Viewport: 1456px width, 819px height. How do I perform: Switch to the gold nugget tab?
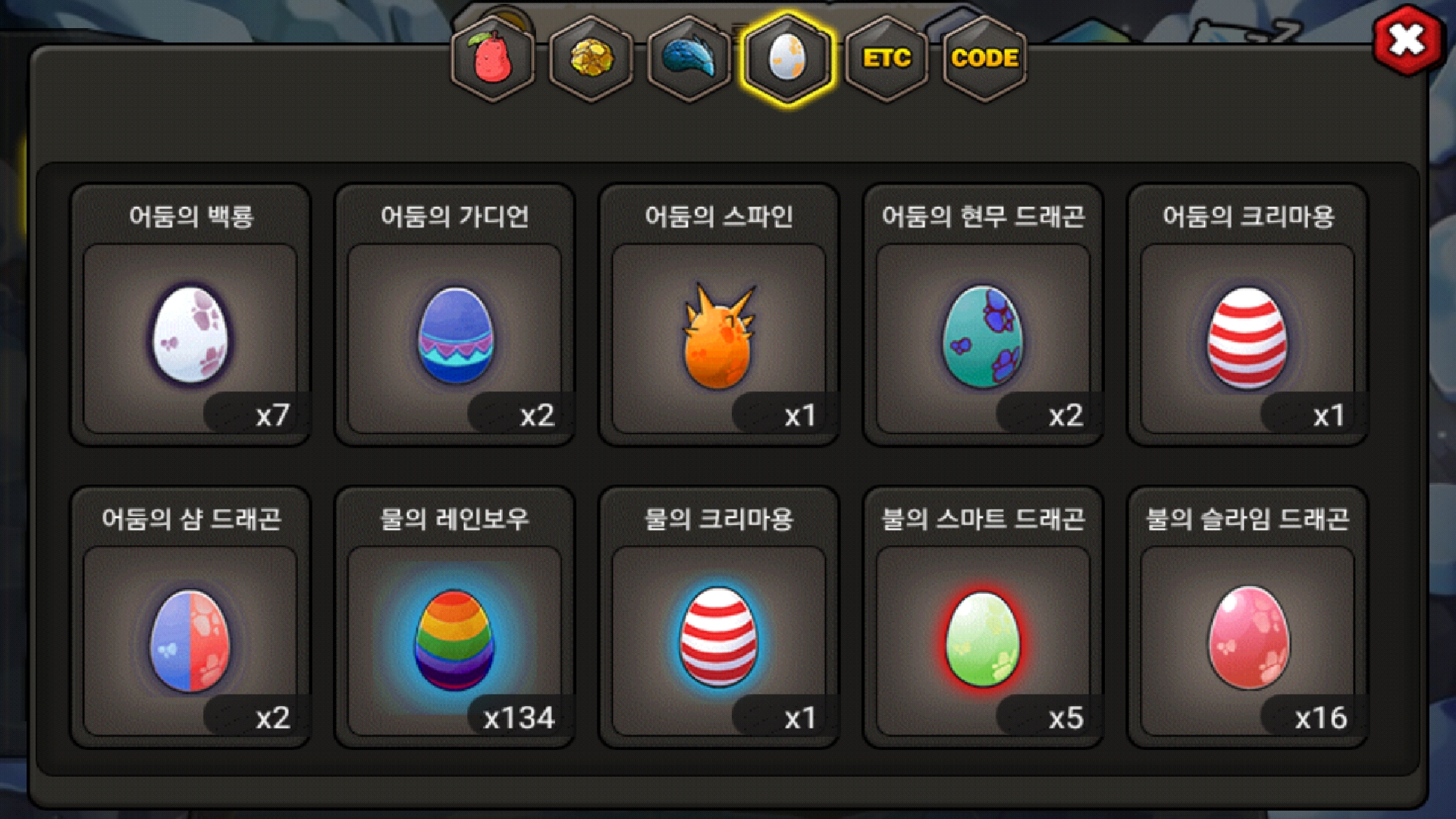pyautogui.click(x=591, y=58)
